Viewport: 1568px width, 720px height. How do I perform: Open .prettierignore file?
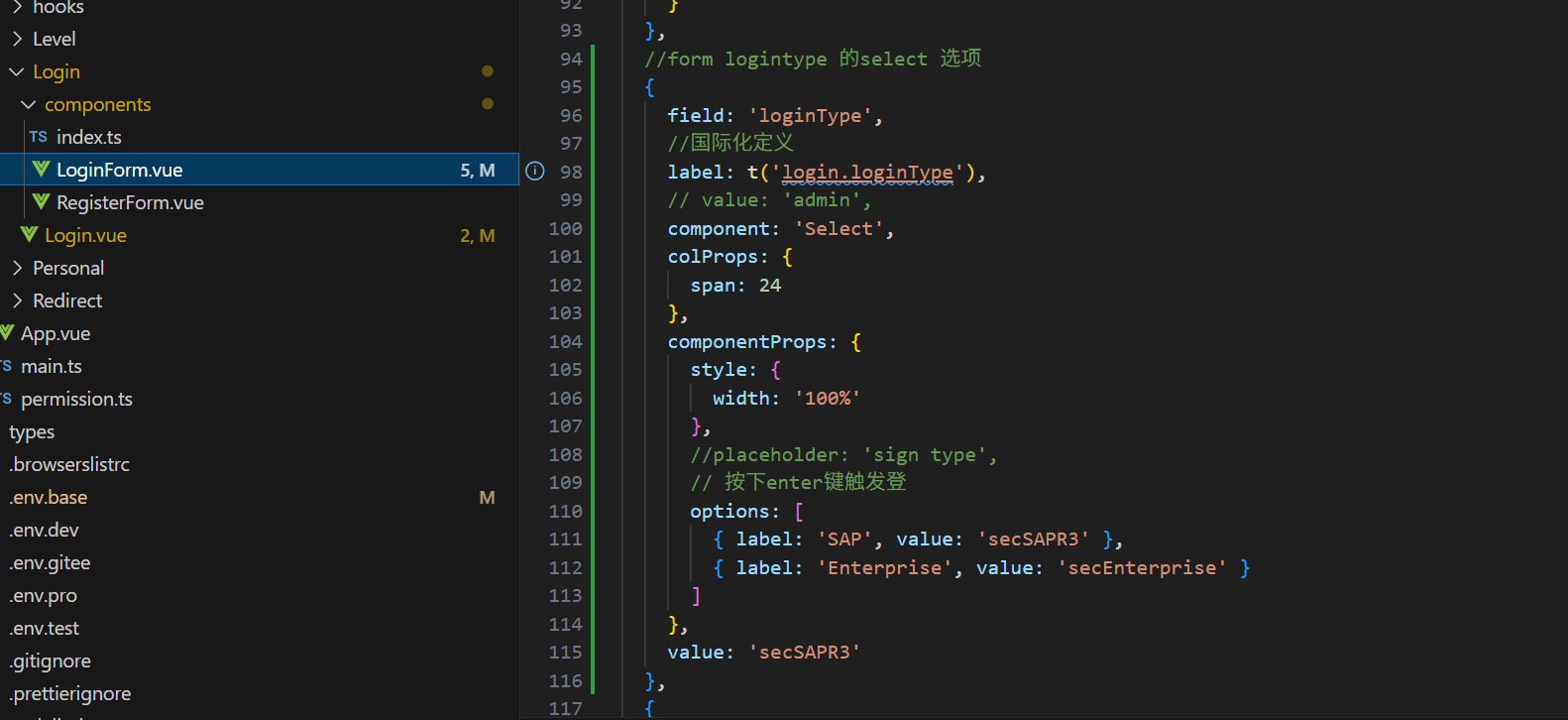coord(69,693)
